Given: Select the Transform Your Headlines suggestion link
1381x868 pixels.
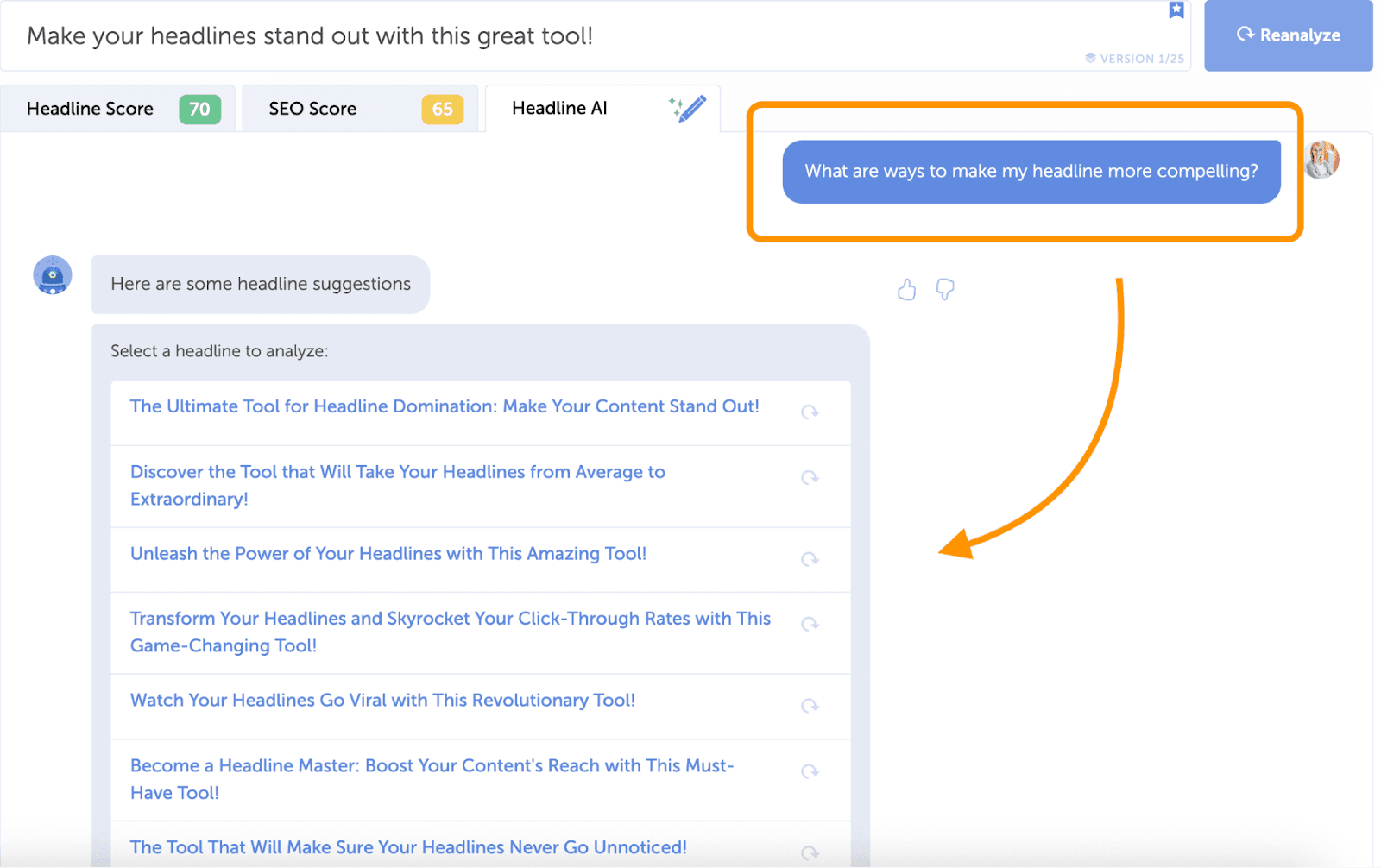Looking at the screenshot, I should (x=450, y=632).
